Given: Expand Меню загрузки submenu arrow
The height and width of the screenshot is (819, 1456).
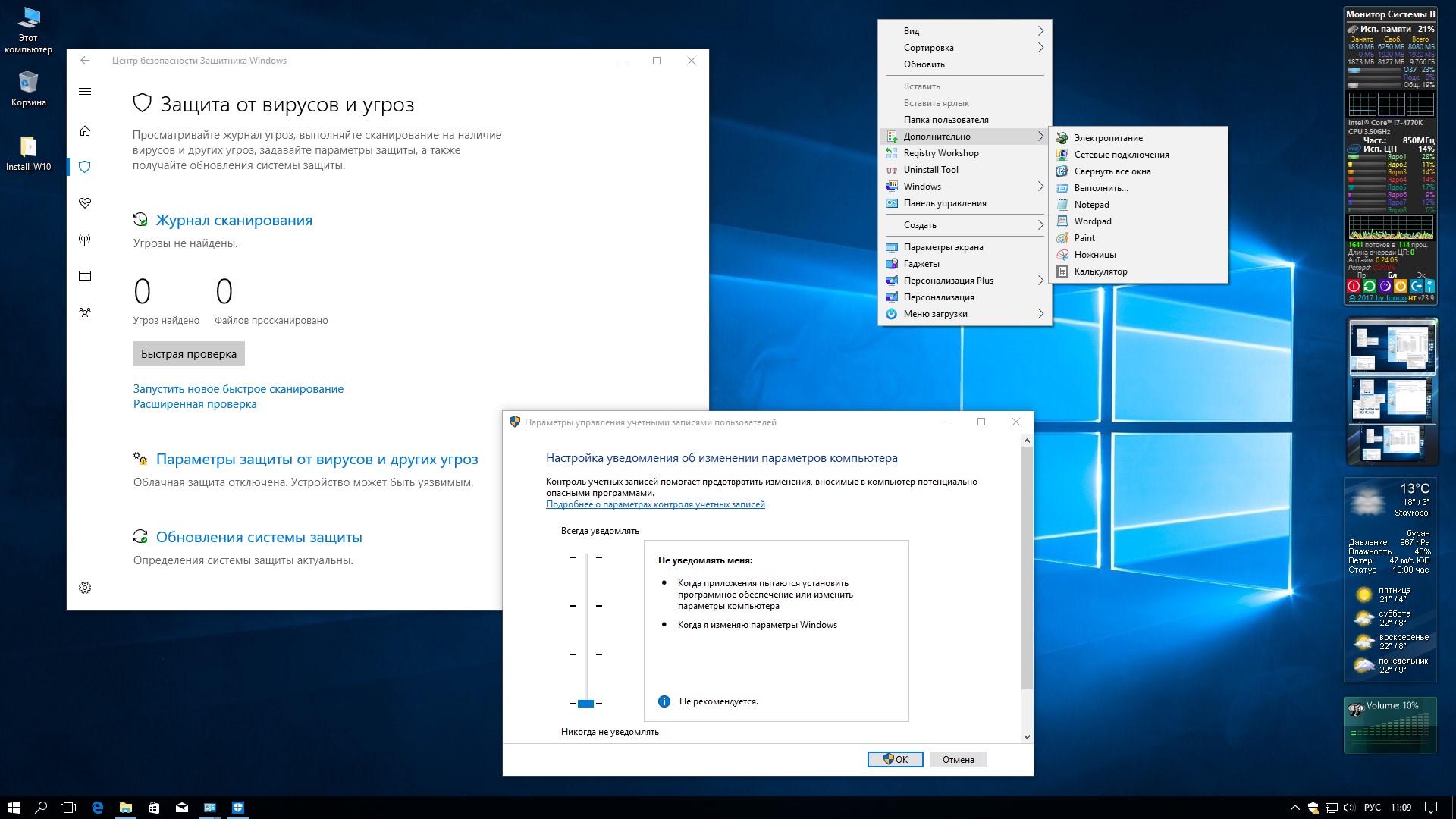Looking at the screenshot, I should tap(1041, 313).
